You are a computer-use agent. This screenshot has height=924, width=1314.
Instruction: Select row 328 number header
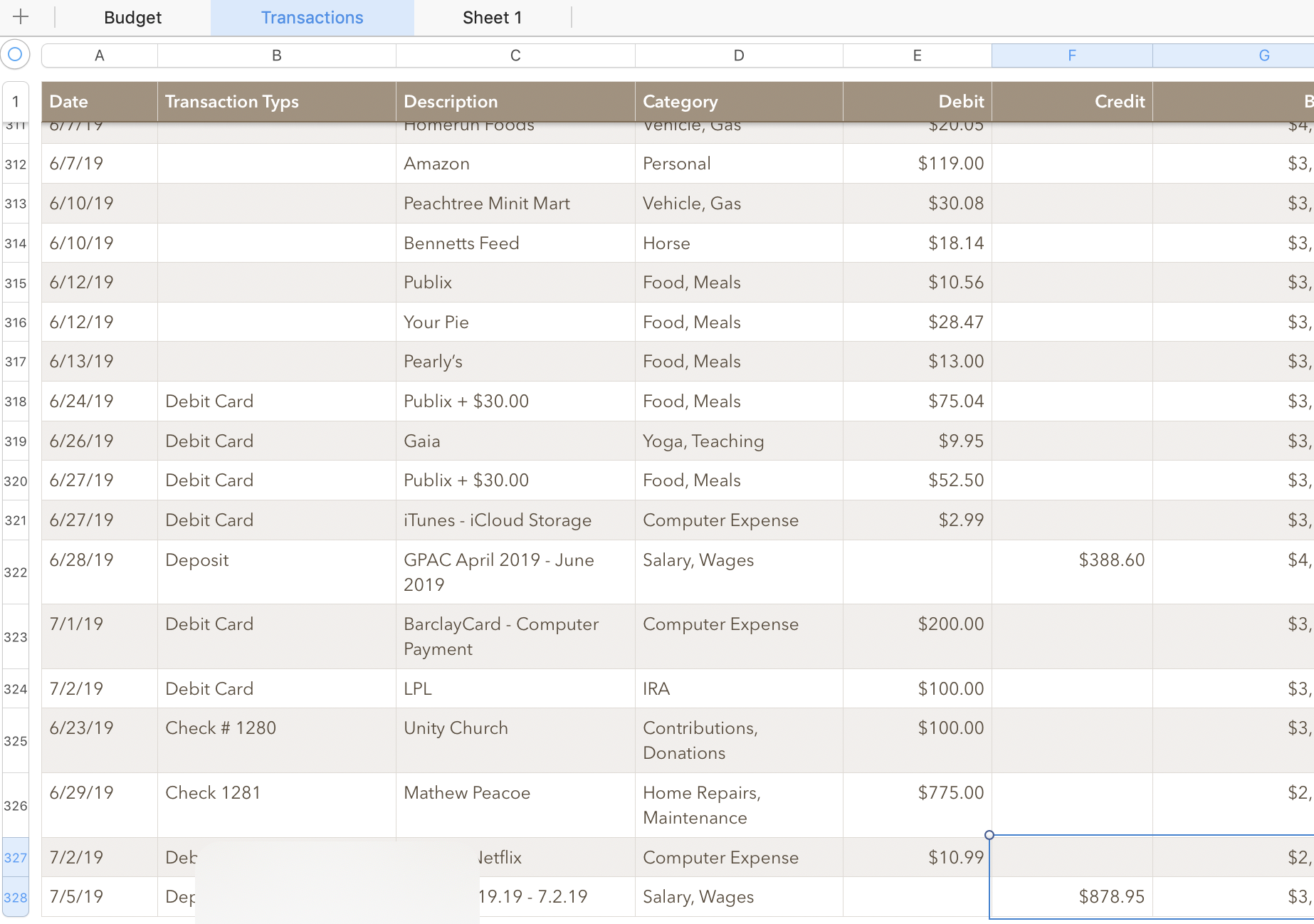(16, 898)
